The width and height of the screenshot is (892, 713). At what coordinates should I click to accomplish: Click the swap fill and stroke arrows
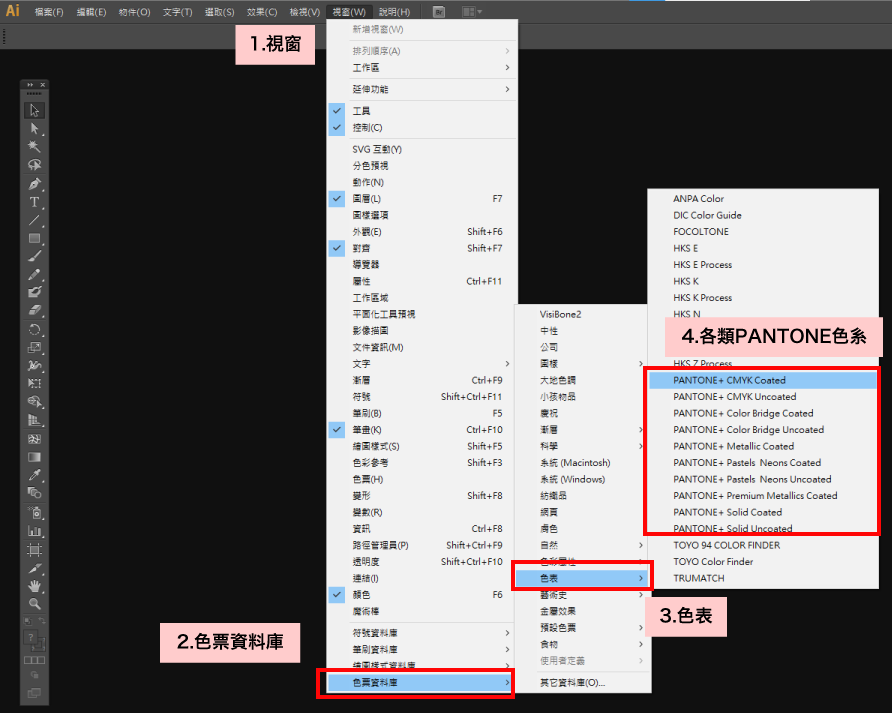tap(42, 621)
